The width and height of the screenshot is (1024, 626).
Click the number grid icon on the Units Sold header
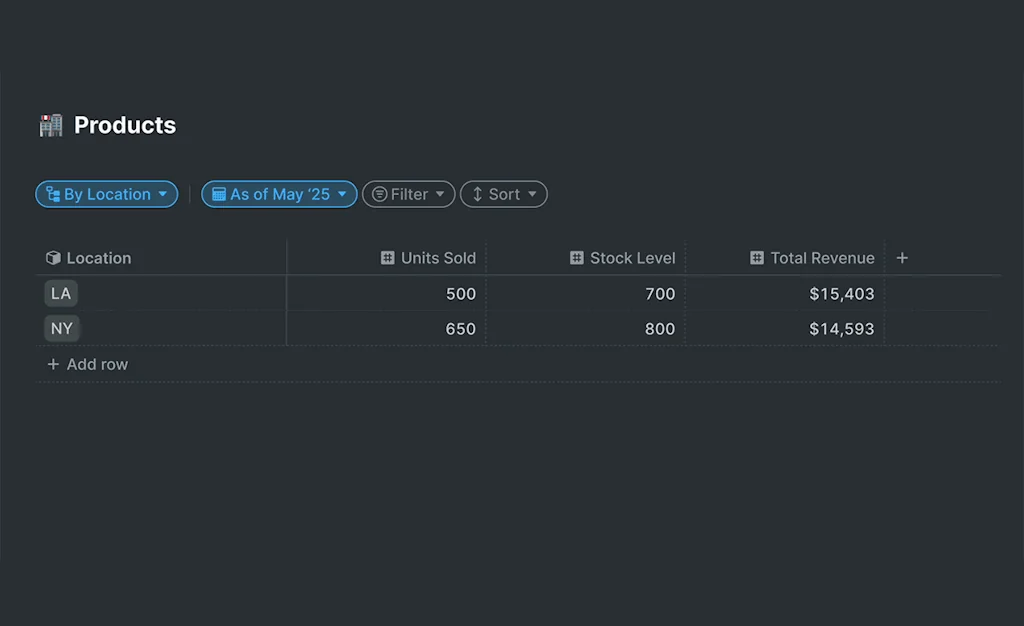click(x=388, y=257)
